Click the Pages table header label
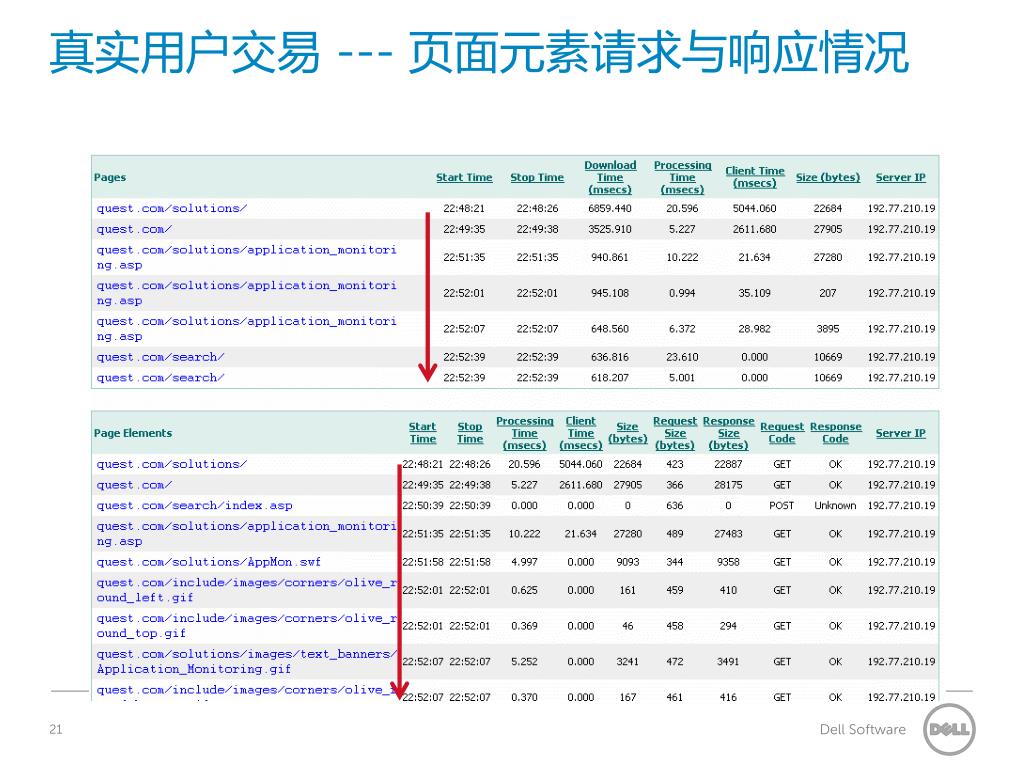The image size is (1024, 768). point(110,177)
